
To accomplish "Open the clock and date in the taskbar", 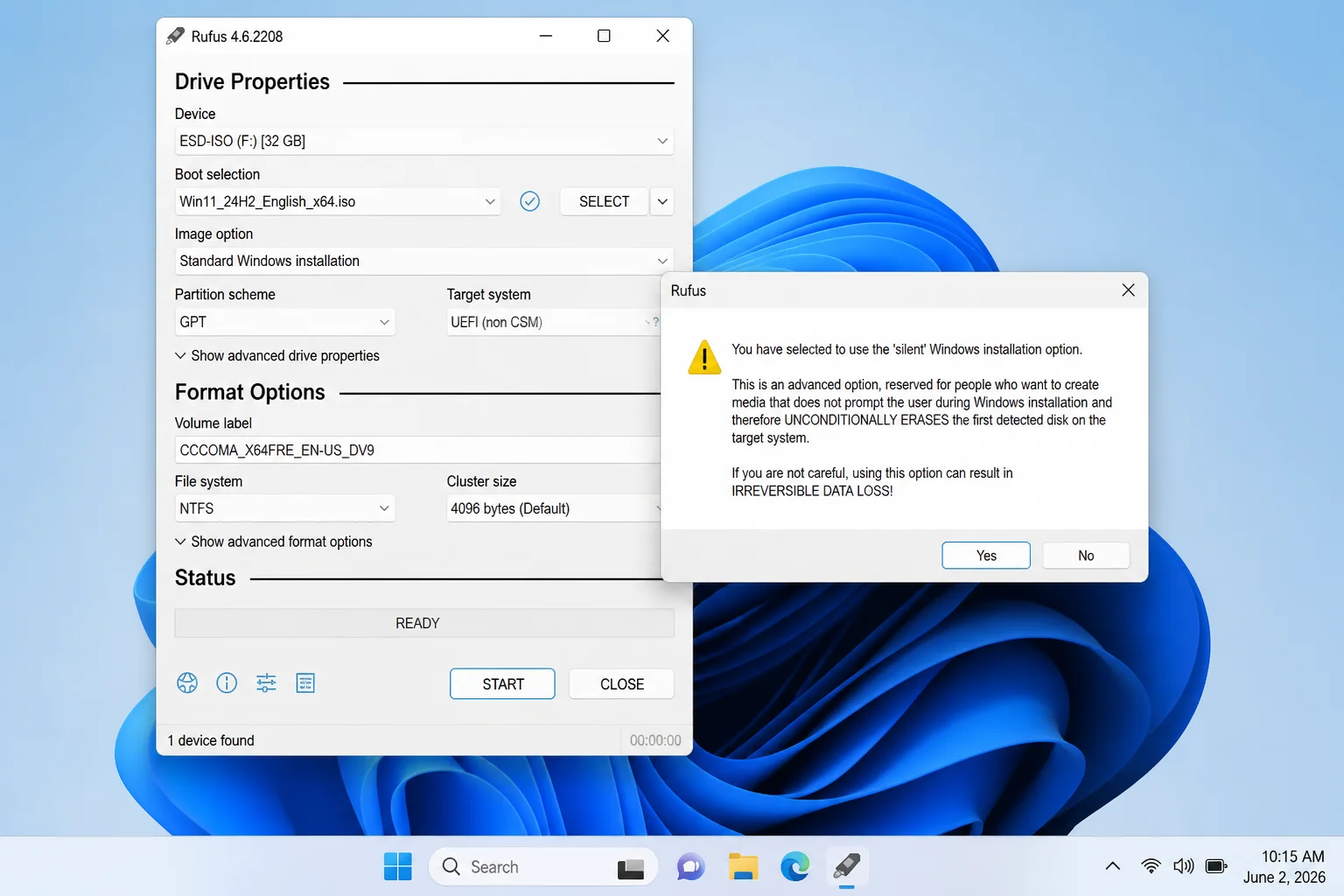I will coord(1284,867).
